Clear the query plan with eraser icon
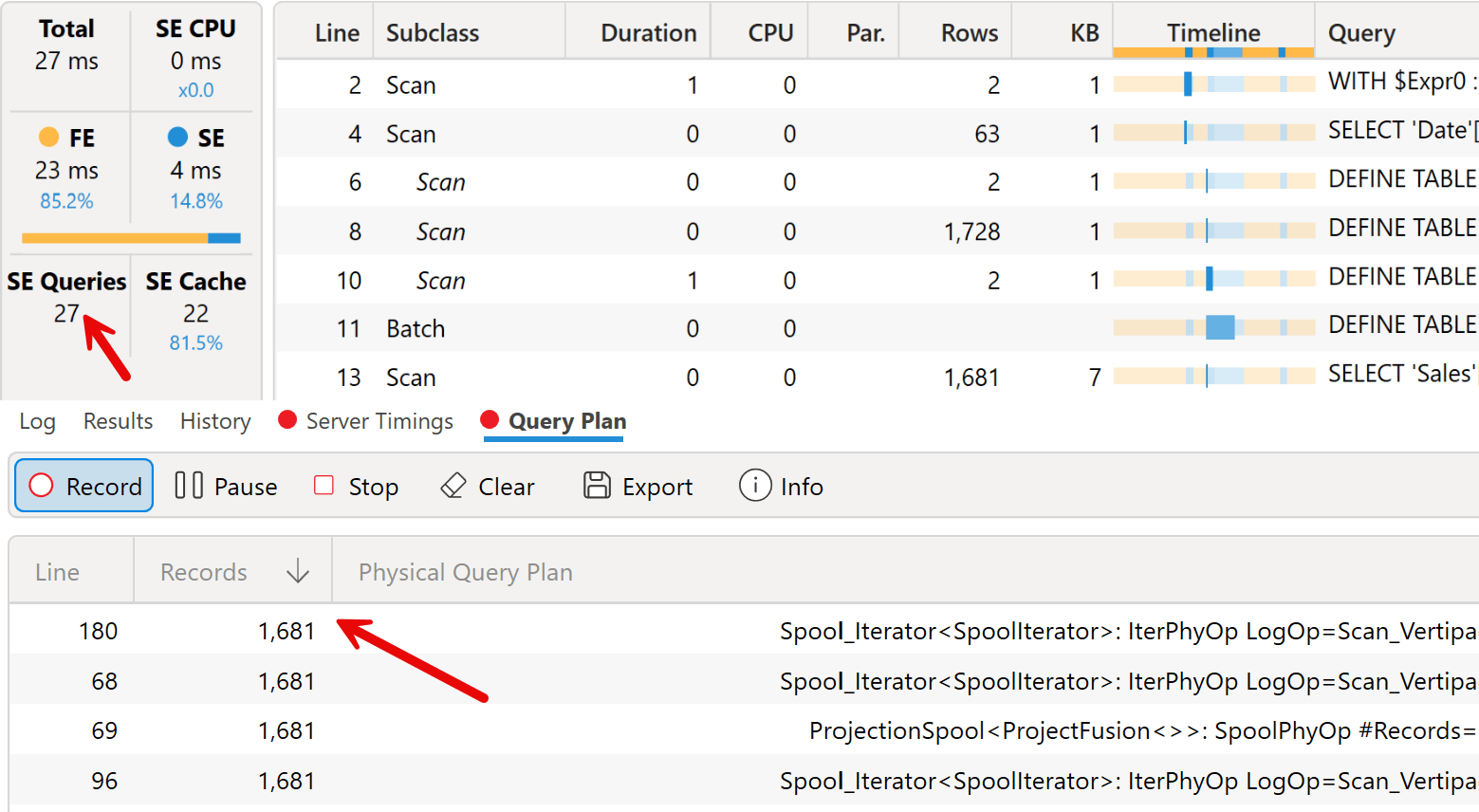 click(453, 486)
